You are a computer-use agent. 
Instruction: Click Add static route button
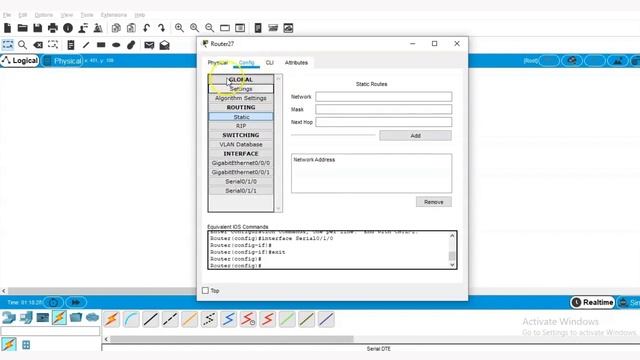(415, 136)
